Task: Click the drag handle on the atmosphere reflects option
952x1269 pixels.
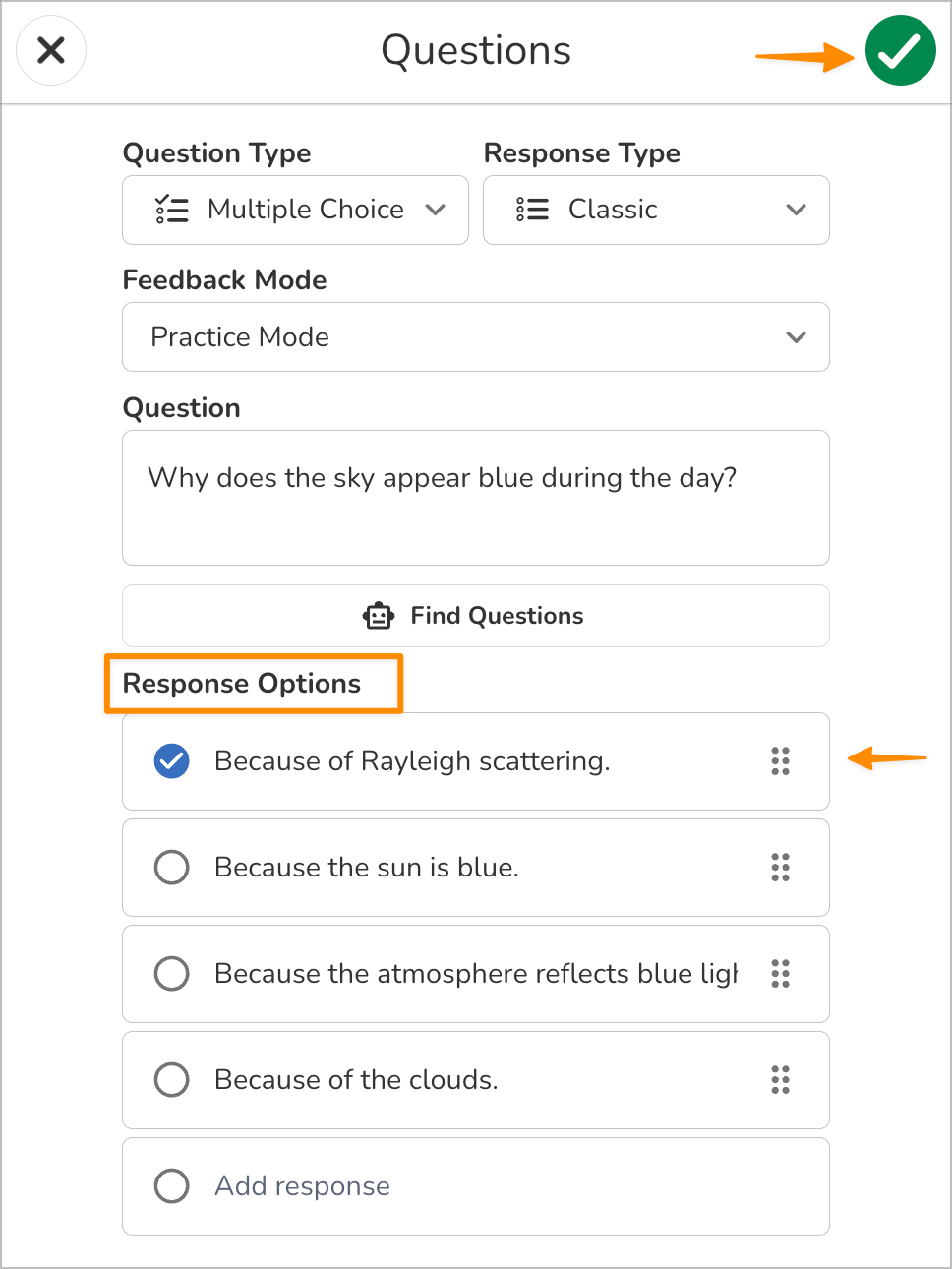Action: [781, 974]
